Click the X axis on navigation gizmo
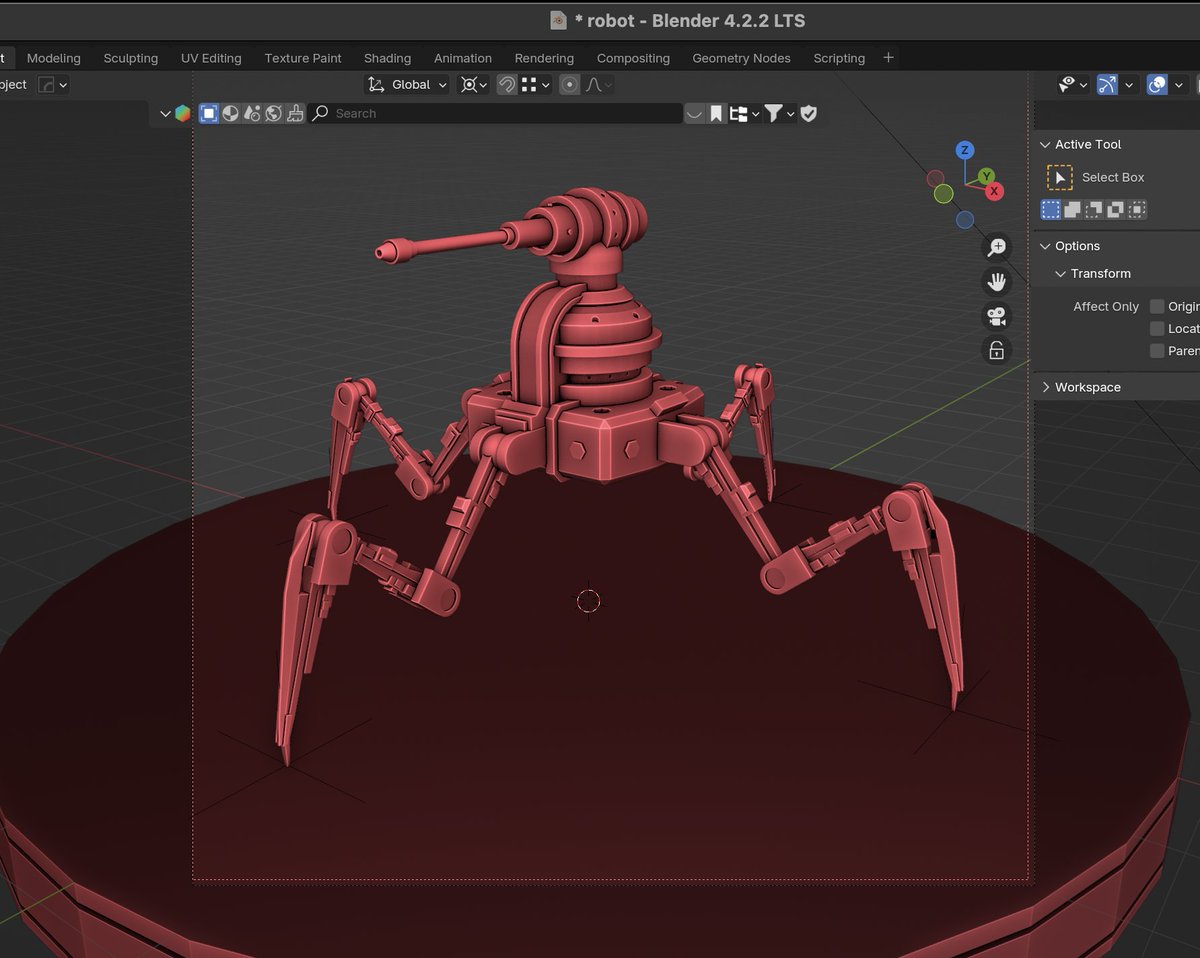 click(993, 191)
